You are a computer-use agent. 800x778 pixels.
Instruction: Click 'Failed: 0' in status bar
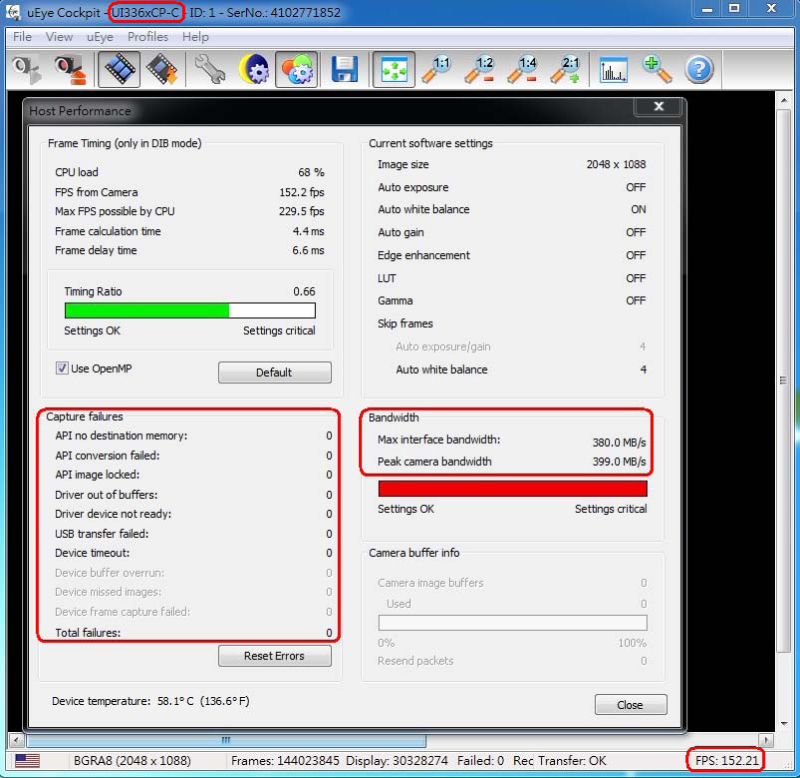[480, 761]
